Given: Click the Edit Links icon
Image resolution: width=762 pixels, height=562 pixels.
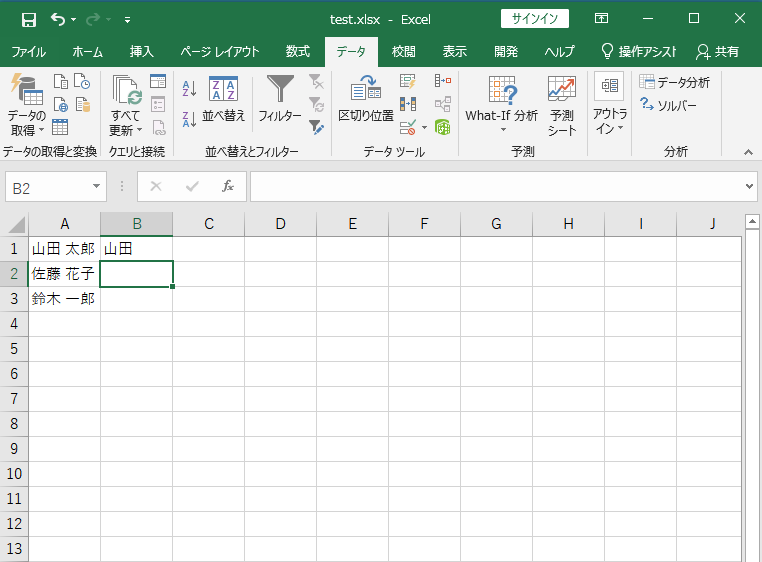Looking at the screenshot, I should tap(158, 127).
